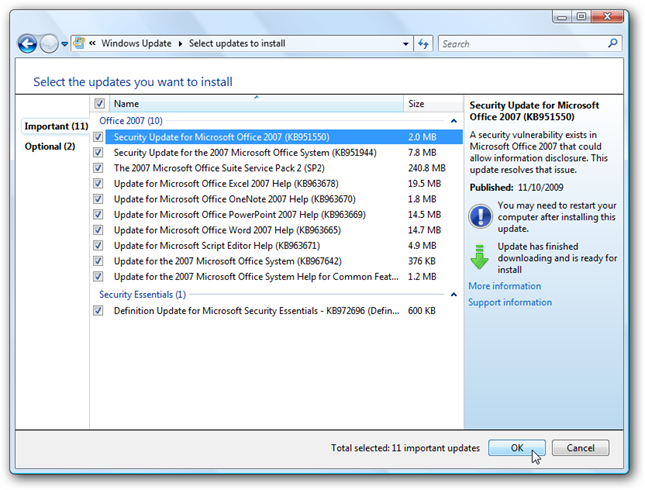Viewport: 645px width, 490px height.
Task: Collapse the Security Essentials (1) group
Action: point(454,295)
